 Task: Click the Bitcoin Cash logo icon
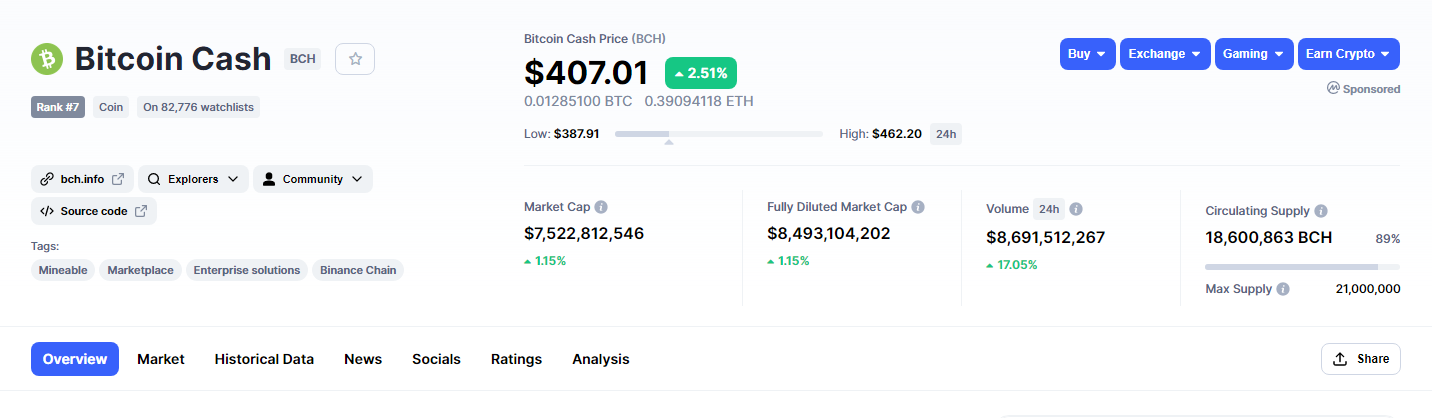pyautogui.click(x=47, y=59)
